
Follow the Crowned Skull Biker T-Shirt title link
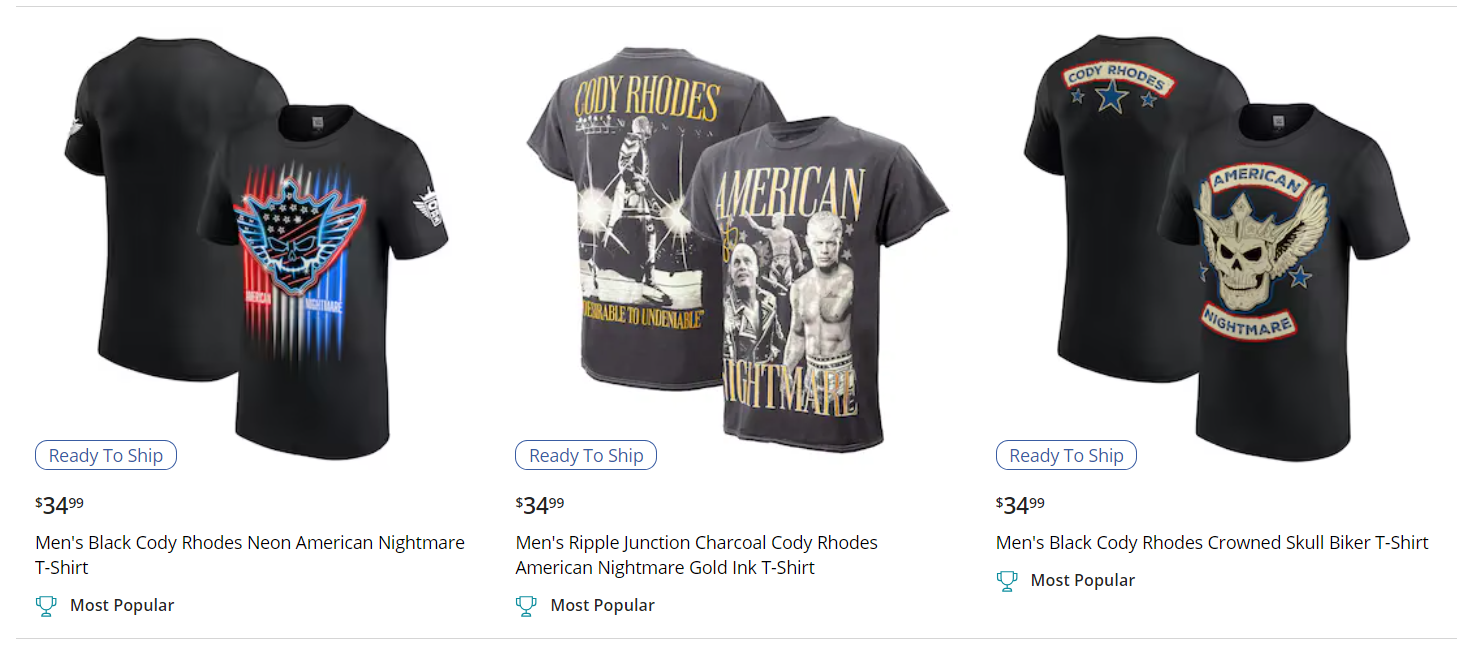click(x=1211, y=543)
